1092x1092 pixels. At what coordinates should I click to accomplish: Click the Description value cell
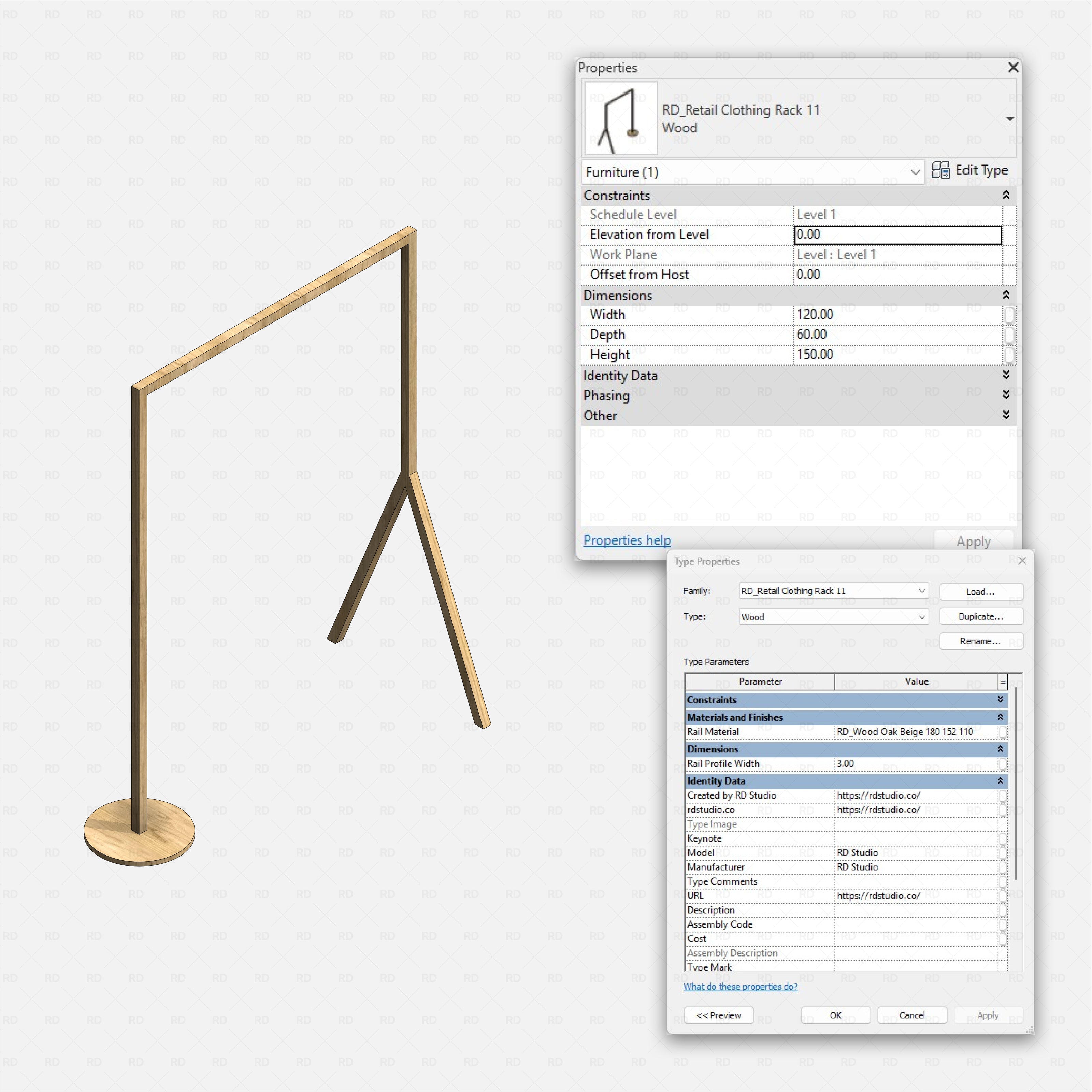[x=916, y=910]
